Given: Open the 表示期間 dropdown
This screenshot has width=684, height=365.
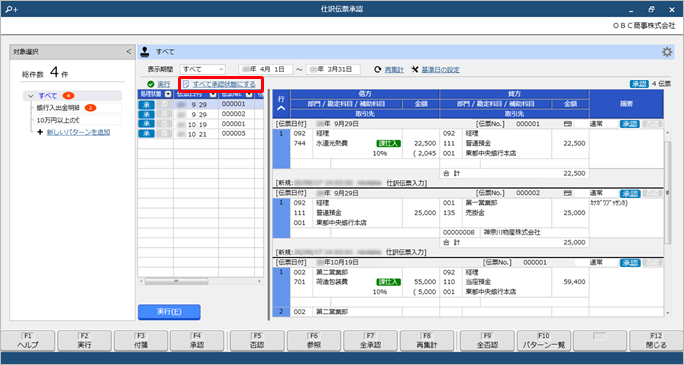Looking at the screenshot, I should [x=203, y=70].
